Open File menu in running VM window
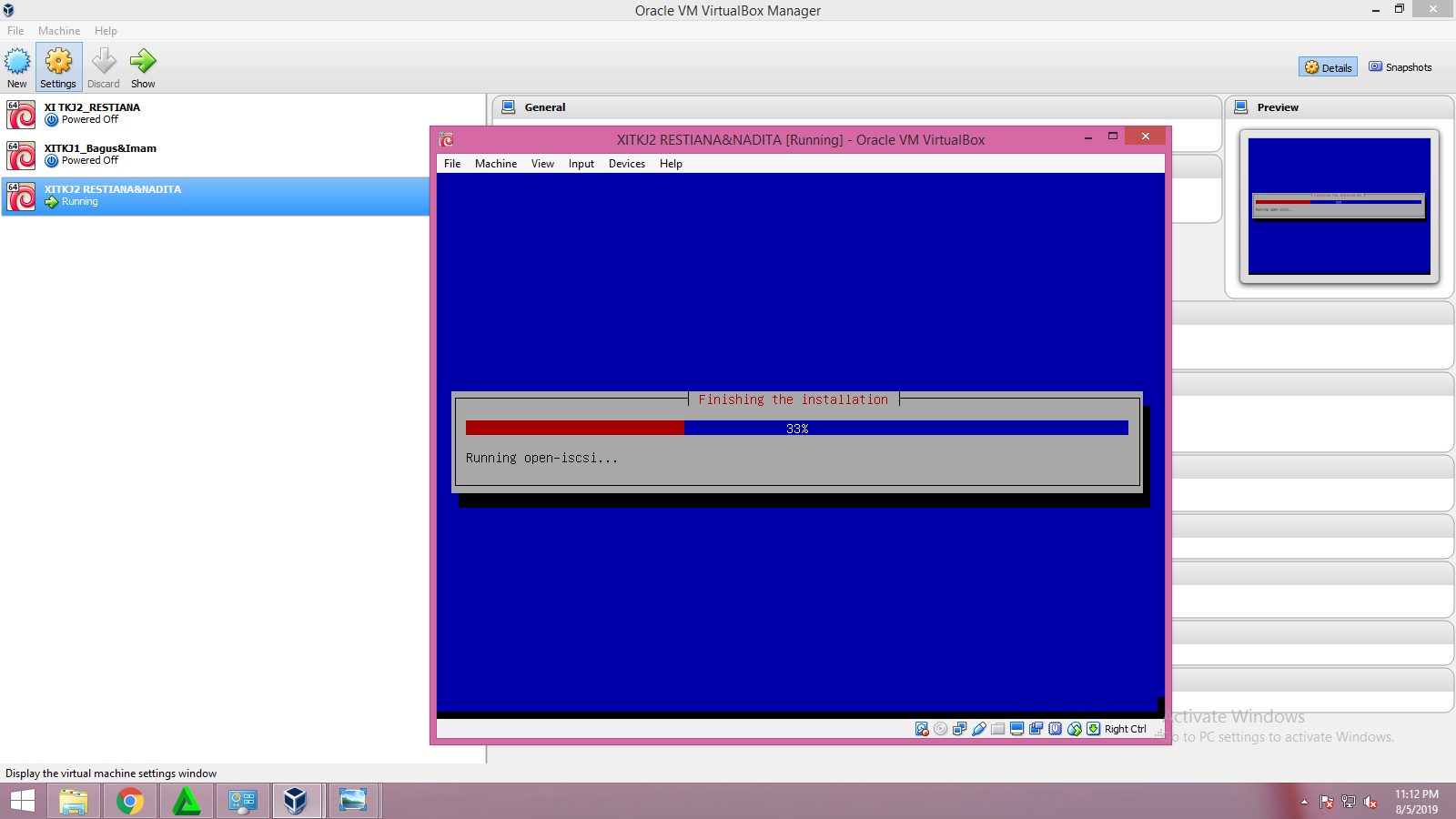Viewport: 1456px width, 819px height. pos(452,164)
